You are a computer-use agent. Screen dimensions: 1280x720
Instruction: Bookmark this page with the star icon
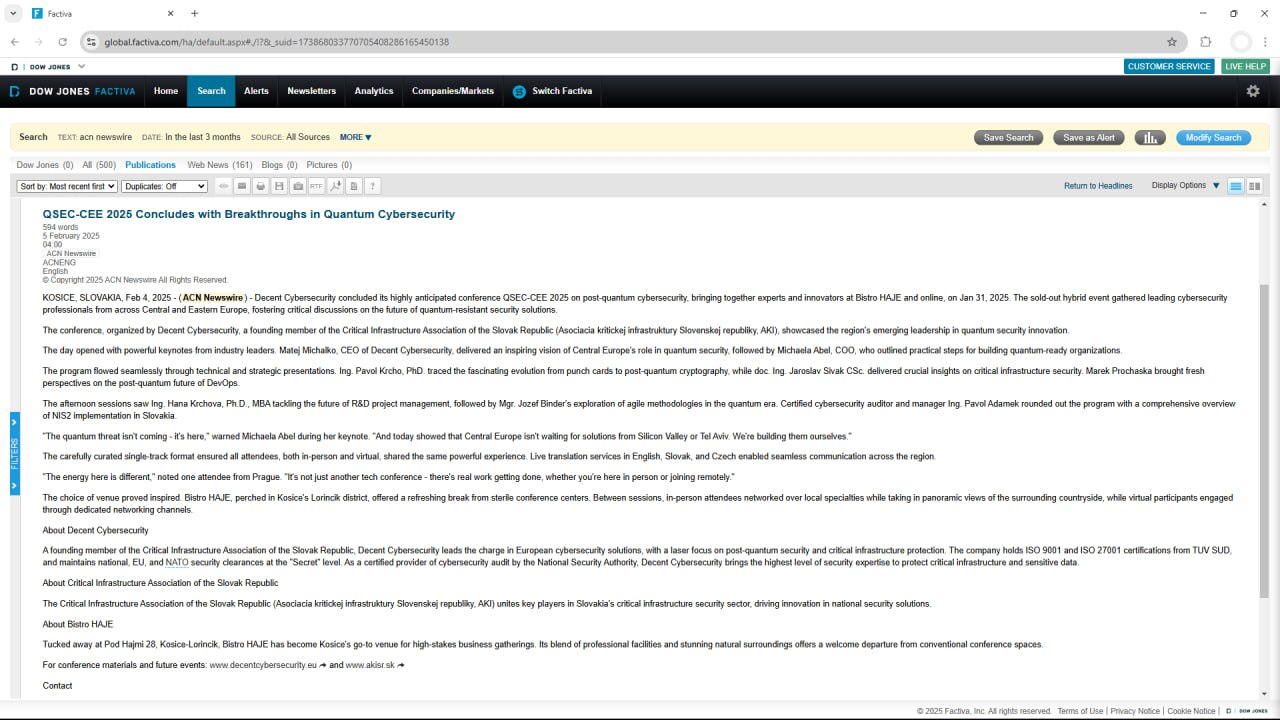tap(1172, 42)
